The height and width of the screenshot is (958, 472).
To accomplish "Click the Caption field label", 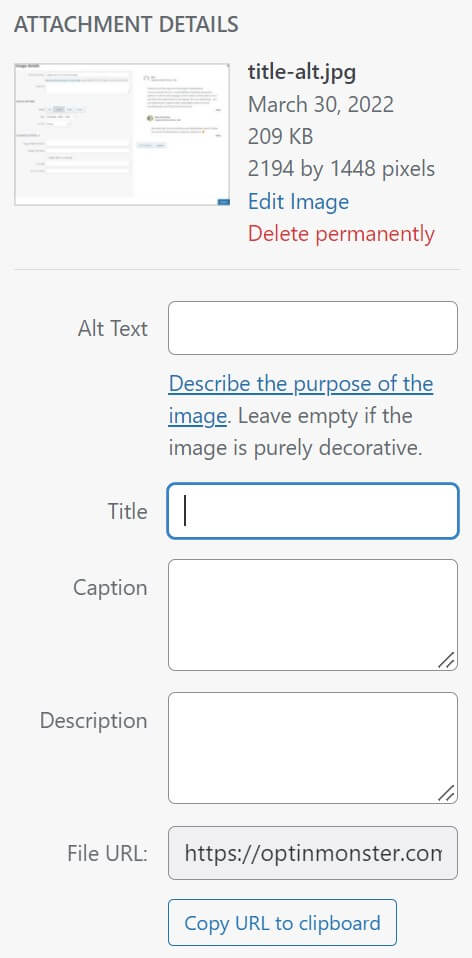I will (x=111, y=588).
